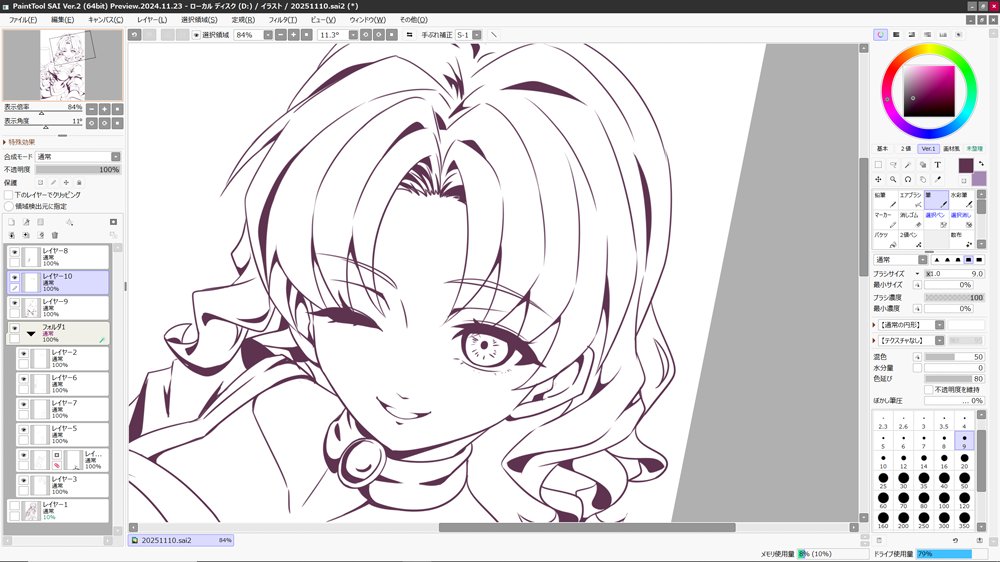This screenshot has width=1000, height=562.
Task: Open the ファイル(F) menu
Action: [23, 20]
